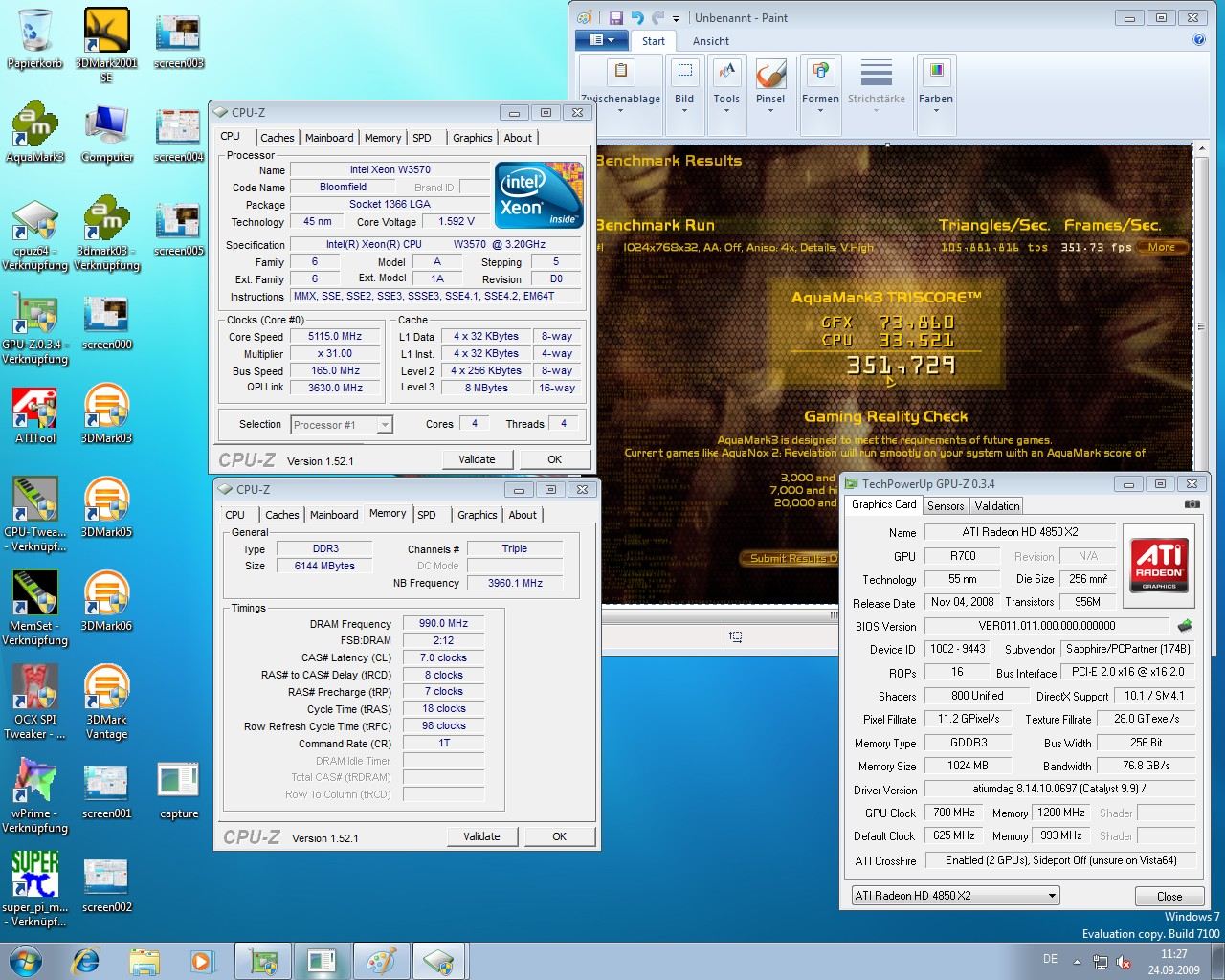
Task: Open Windows Media Player on taskbar
Action: click(201, 960)
